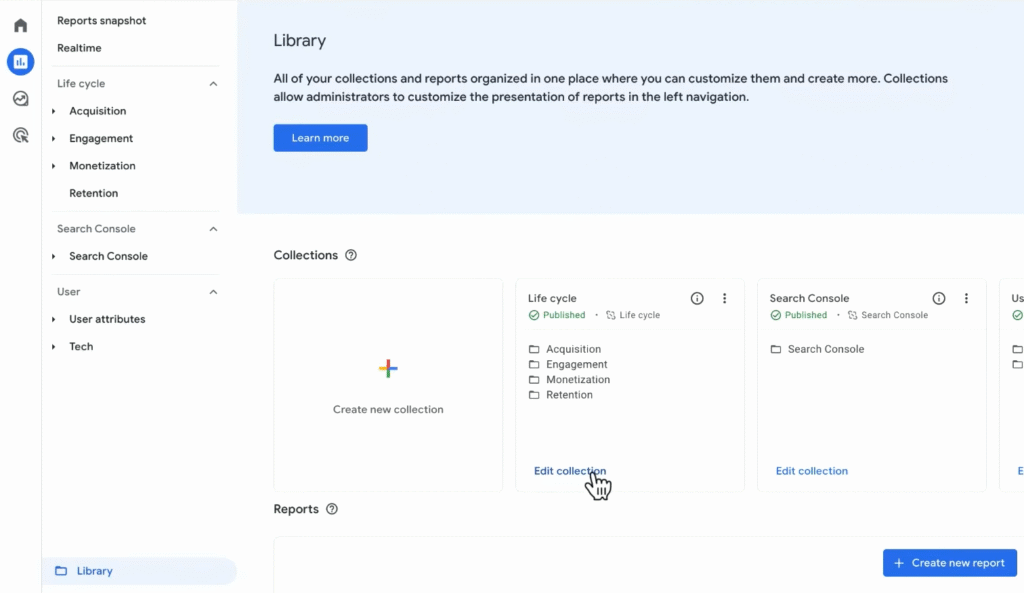
Task: Click the Reports section heading
Action: pyautogui.click(x=296, y=509)
